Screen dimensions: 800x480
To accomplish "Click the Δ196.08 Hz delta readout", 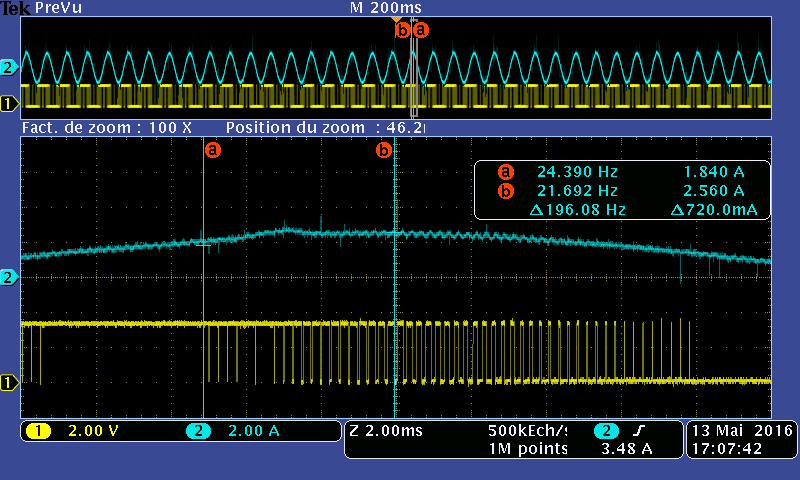I will click(578, 210).
